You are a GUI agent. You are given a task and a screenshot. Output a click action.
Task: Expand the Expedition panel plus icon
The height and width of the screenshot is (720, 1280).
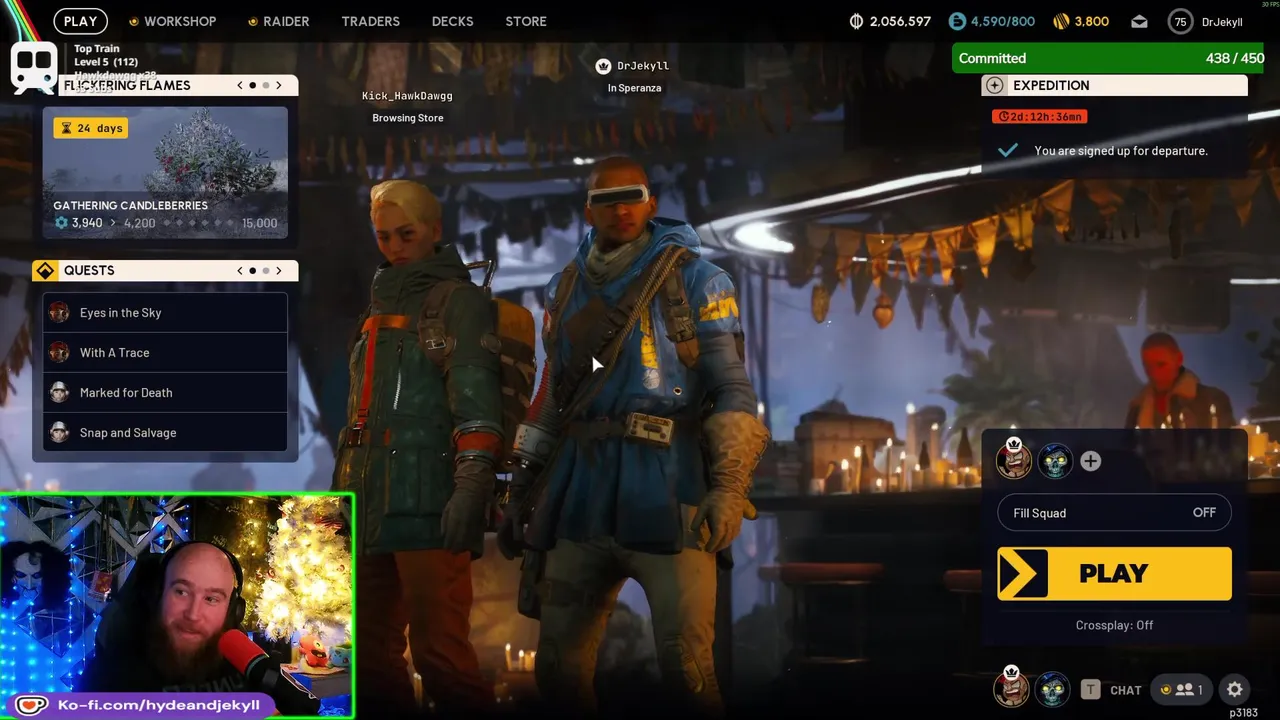pyautogui.click(x=994, y=85)
